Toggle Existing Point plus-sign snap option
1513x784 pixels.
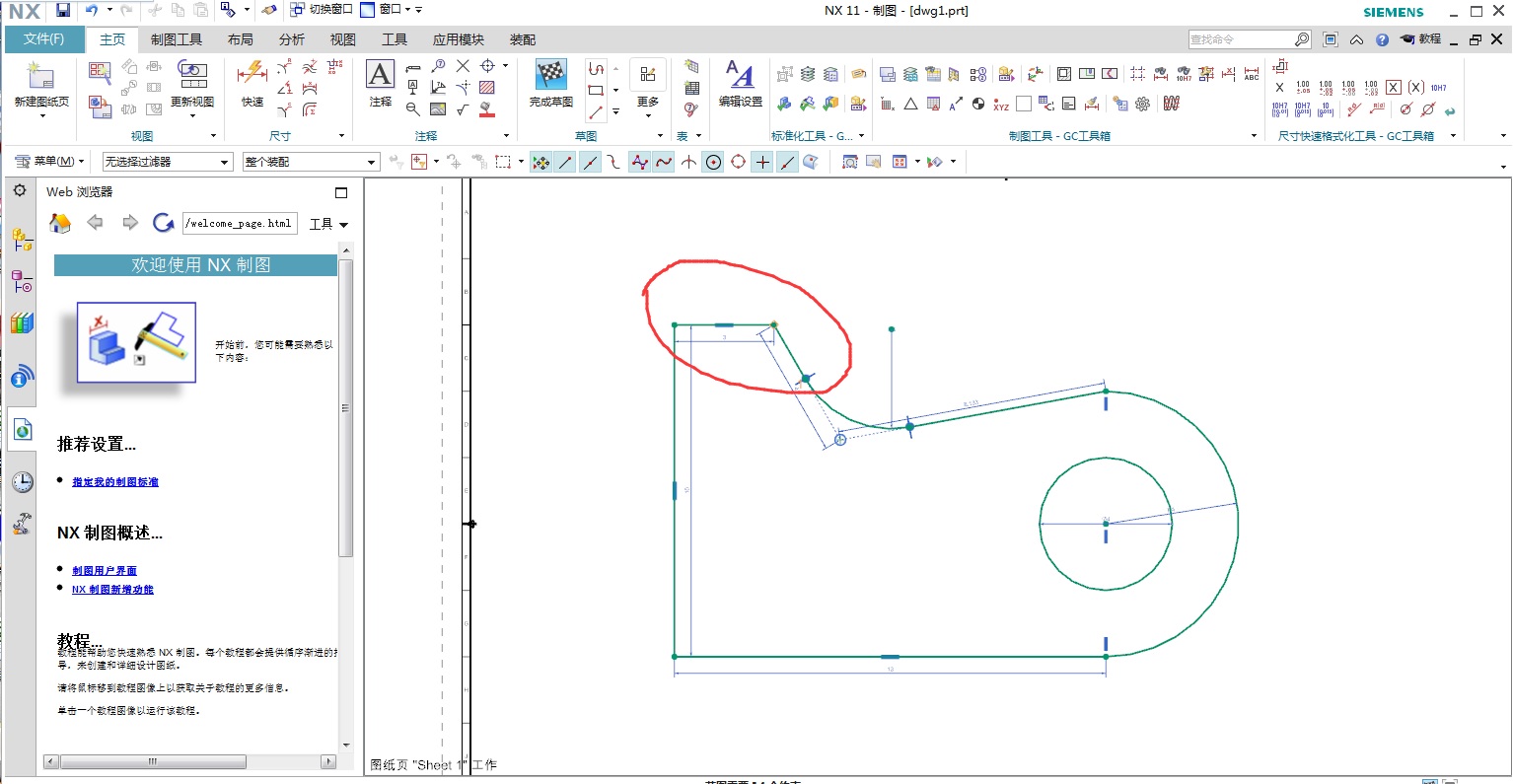(762, 162)
